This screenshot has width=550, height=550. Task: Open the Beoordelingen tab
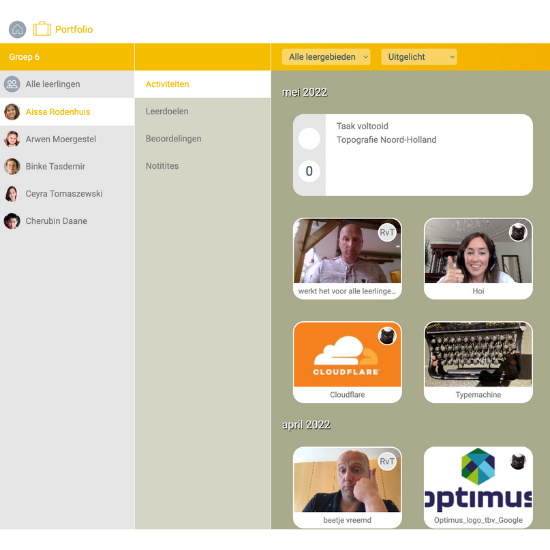[x=173, y=139]
